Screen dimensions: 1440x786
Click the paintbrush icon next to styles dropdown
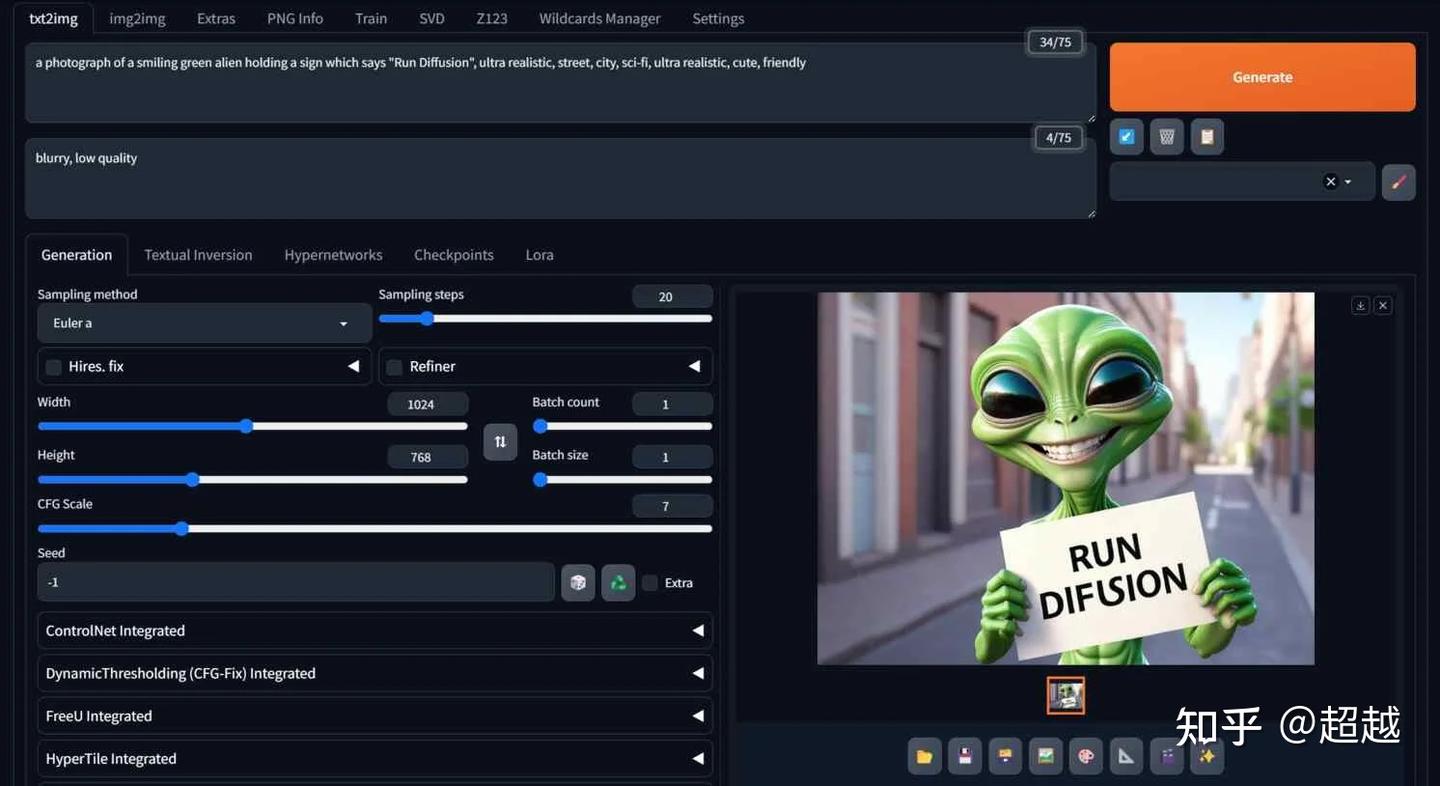(1398, 182)
